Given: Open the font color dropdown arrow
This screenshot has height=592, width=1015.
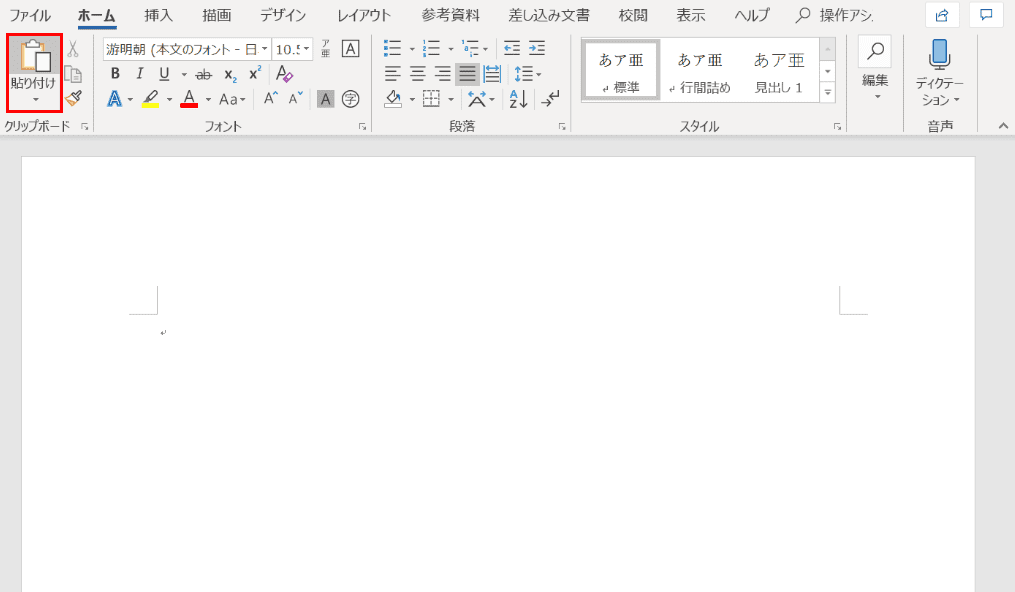Looking at the screenshot, I should tap(208, 100).
